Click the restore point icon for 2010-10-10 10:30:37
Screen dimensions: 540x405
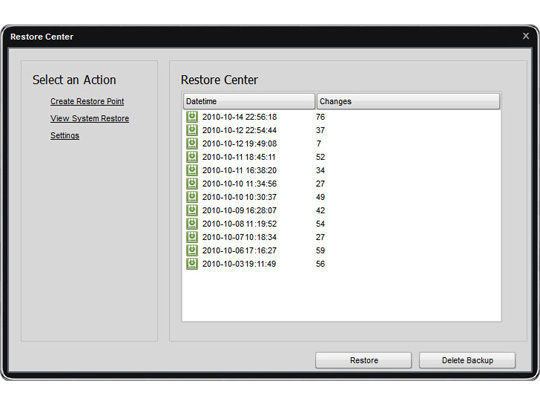(x=192, y=197)
